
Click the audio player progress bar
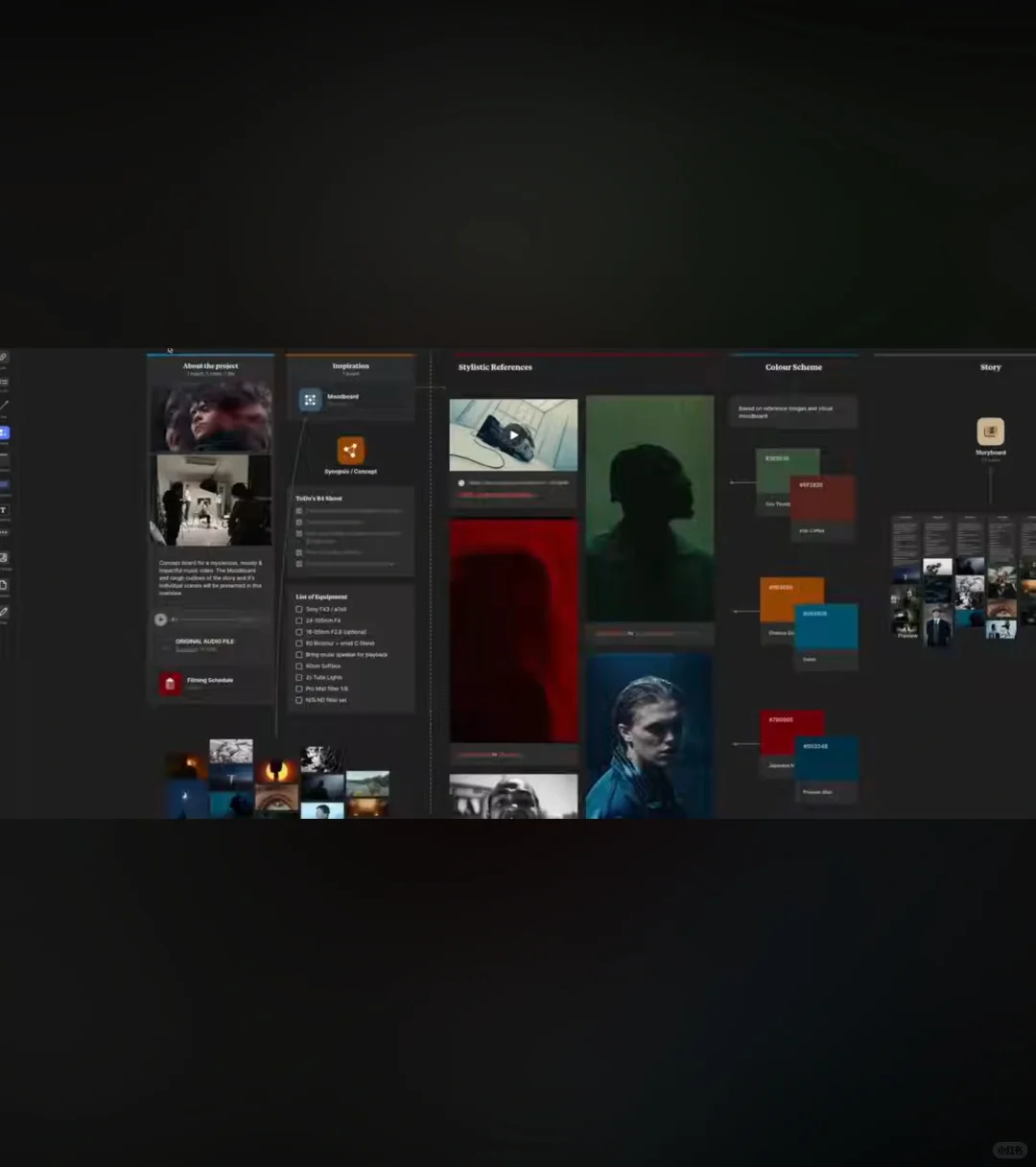click(x=219, y=619)
